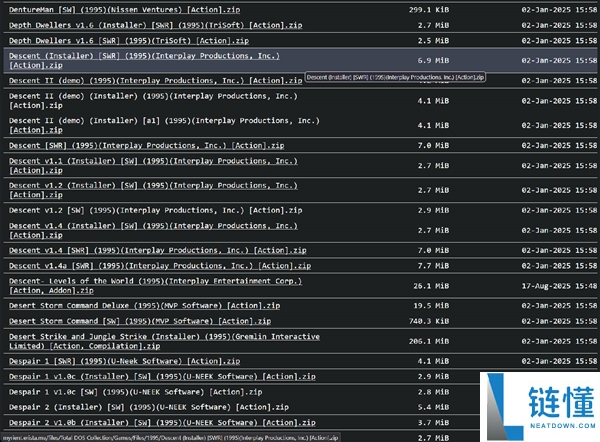The height and width of the screenshot is (442, 600).
Task: Open Despair 1 v1.0c (Installer) [SW] zip
Action: coord(162,376)
